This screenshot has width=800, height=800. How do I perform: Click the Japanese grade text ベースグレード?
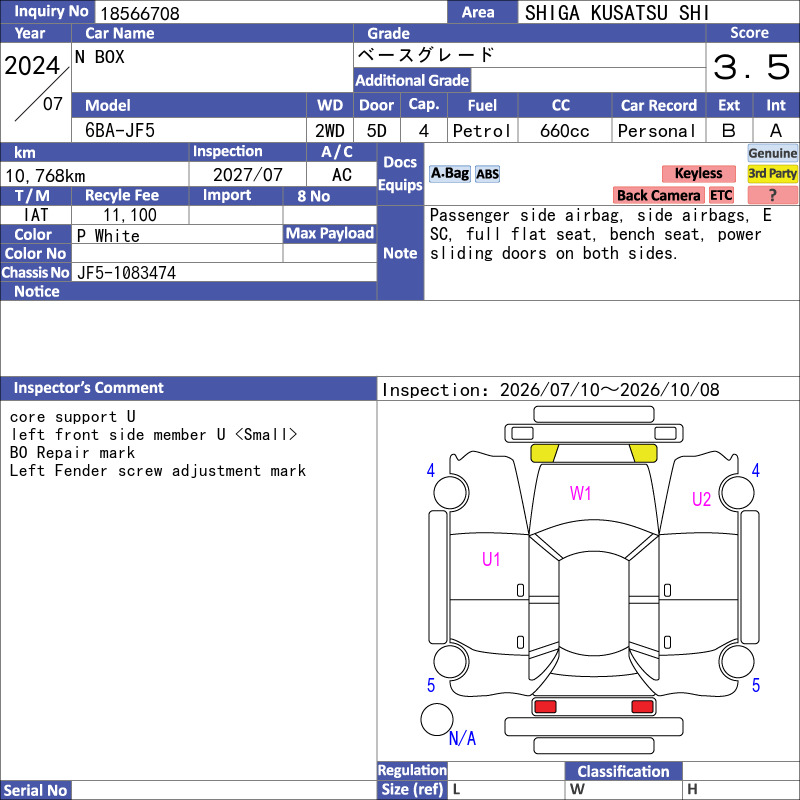426,55
